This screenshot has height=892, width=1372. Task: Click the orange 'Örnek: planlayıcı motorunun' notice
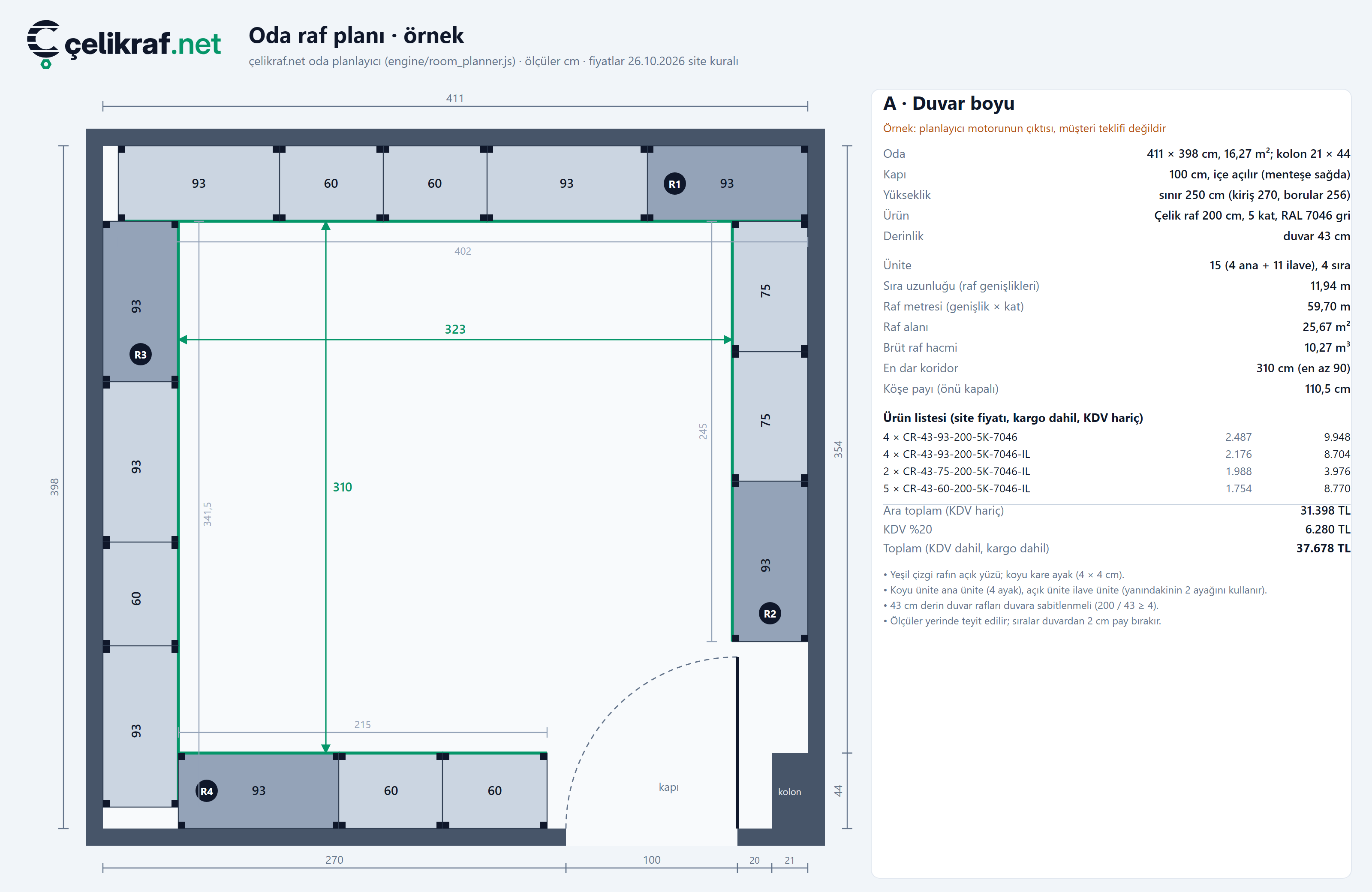pyautogui.click(x=1024, y=128)
